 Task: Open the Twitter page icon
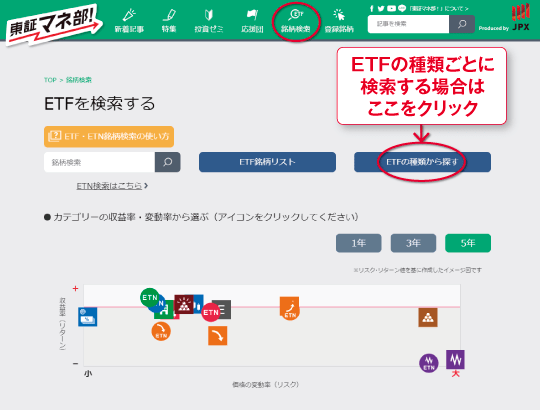(381, 9)
